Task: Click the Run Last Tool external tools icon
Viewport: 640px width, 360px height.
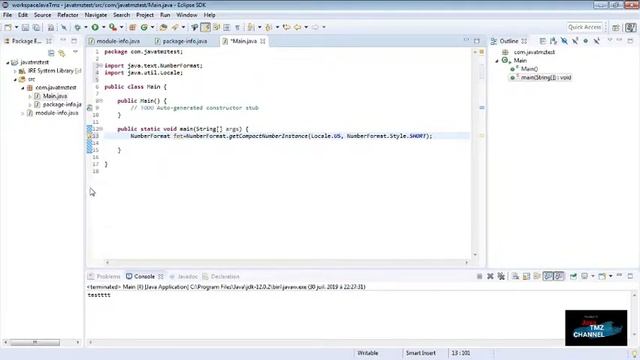Action: tap(113, 27)
